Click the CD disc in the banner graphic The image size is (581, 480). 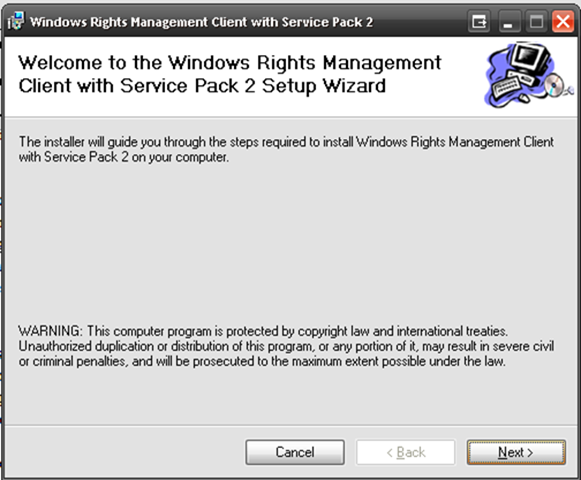(x=554, y=86)
